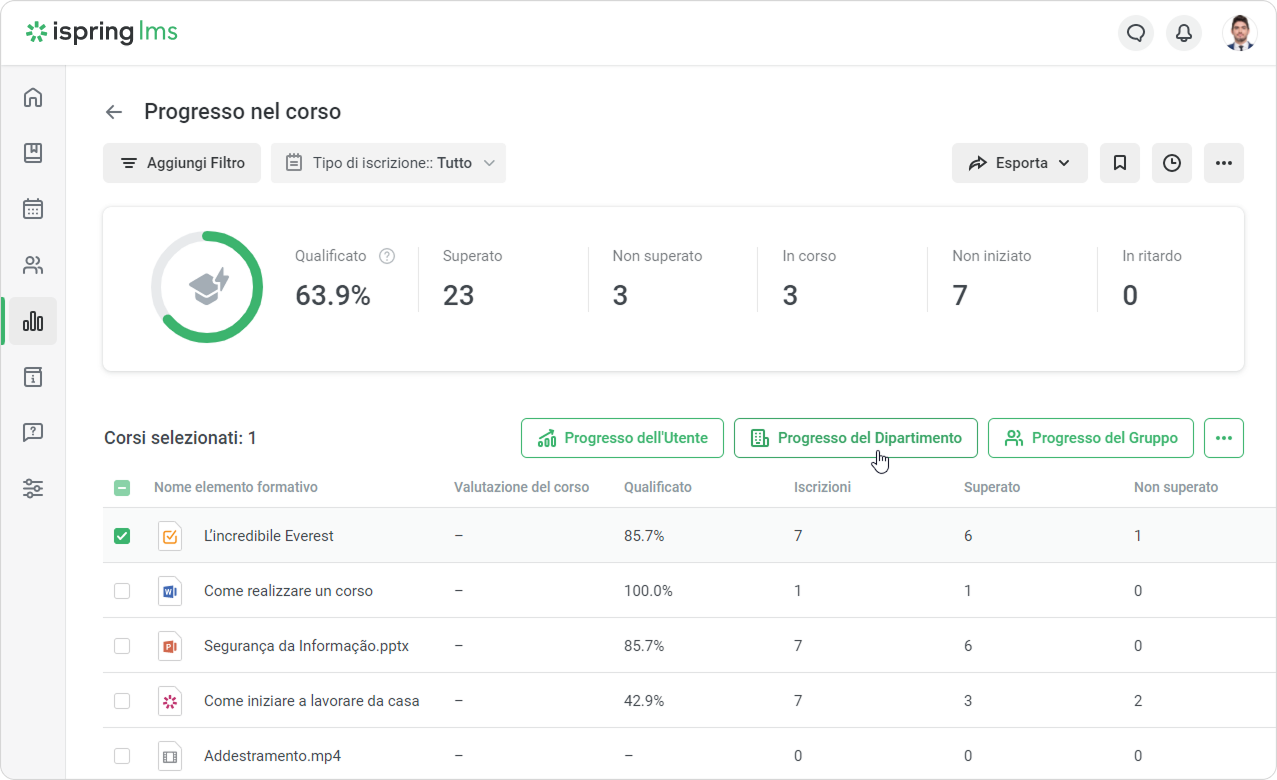Go back using the left arrow
The image size is (1277, 780).
[114, 112]
